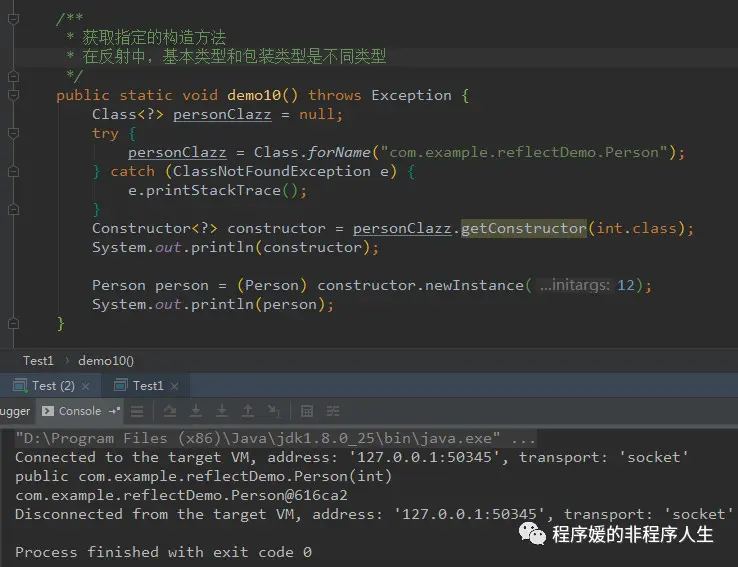
Task: Click the demo10 method name in declaration
Action: [254, 95]
